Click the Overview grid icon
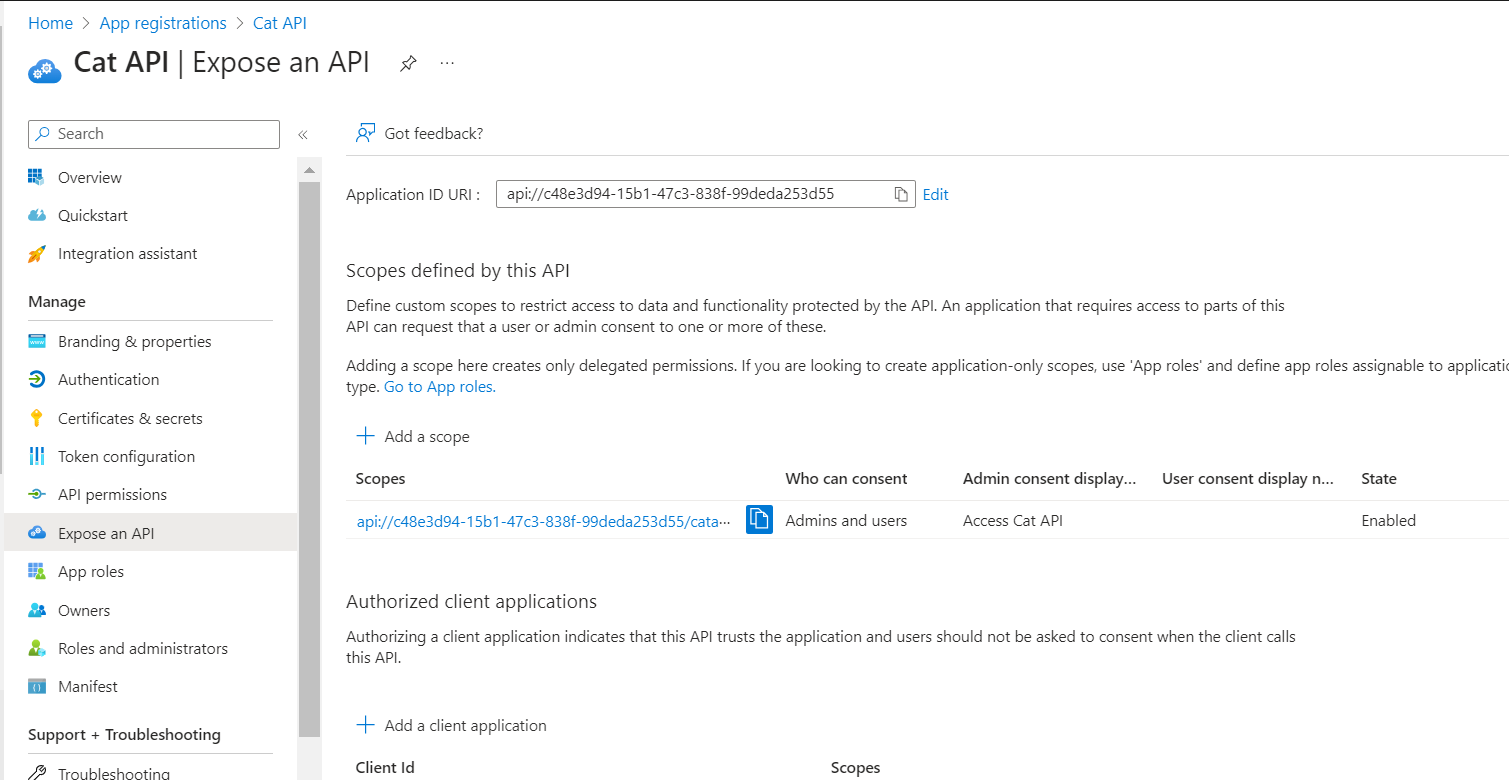This screenshot has height=780, width=1509. pos(37,177)
